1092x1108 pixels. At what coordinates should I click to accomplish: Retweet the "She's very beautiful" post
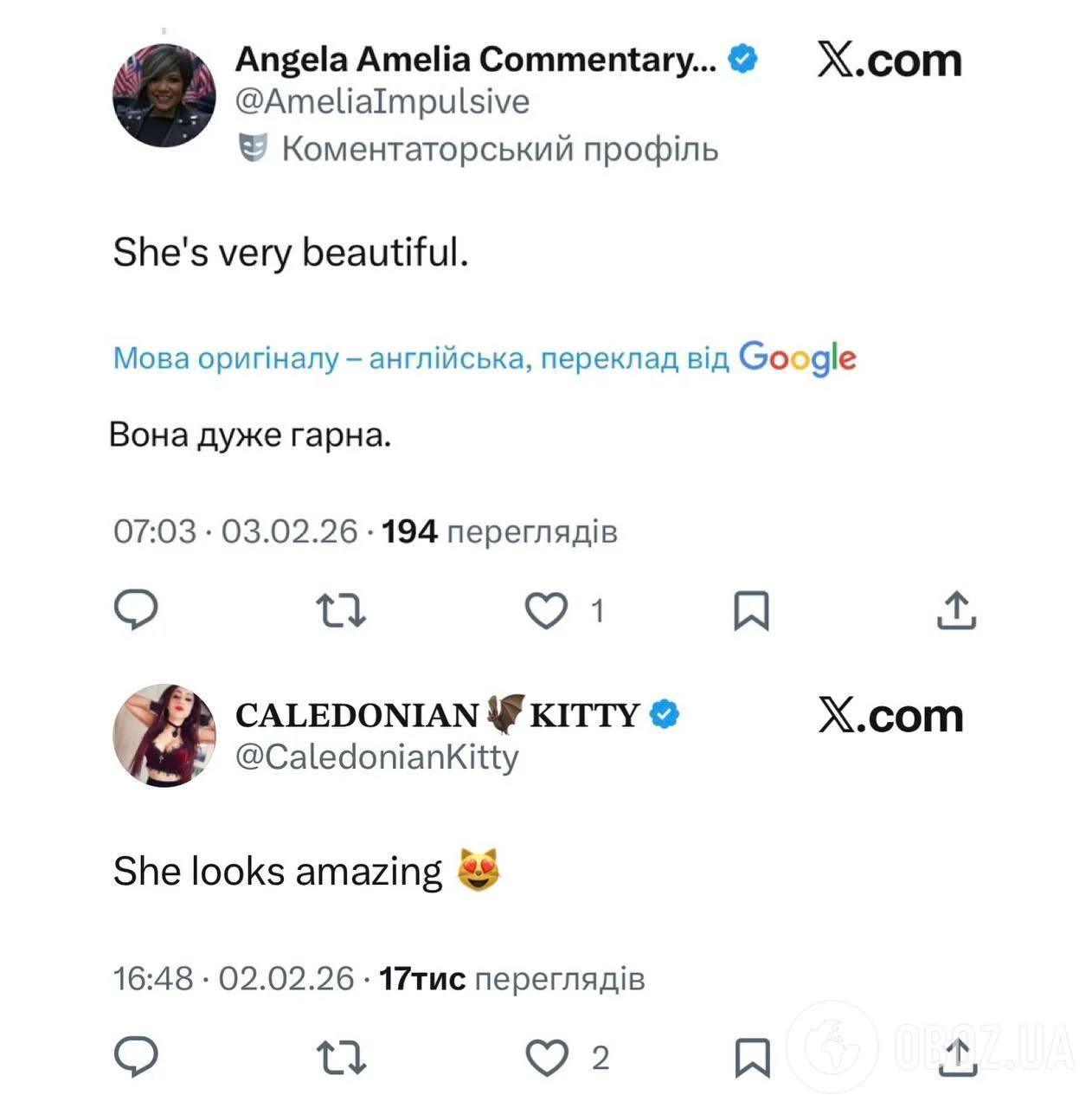[341, 610]
